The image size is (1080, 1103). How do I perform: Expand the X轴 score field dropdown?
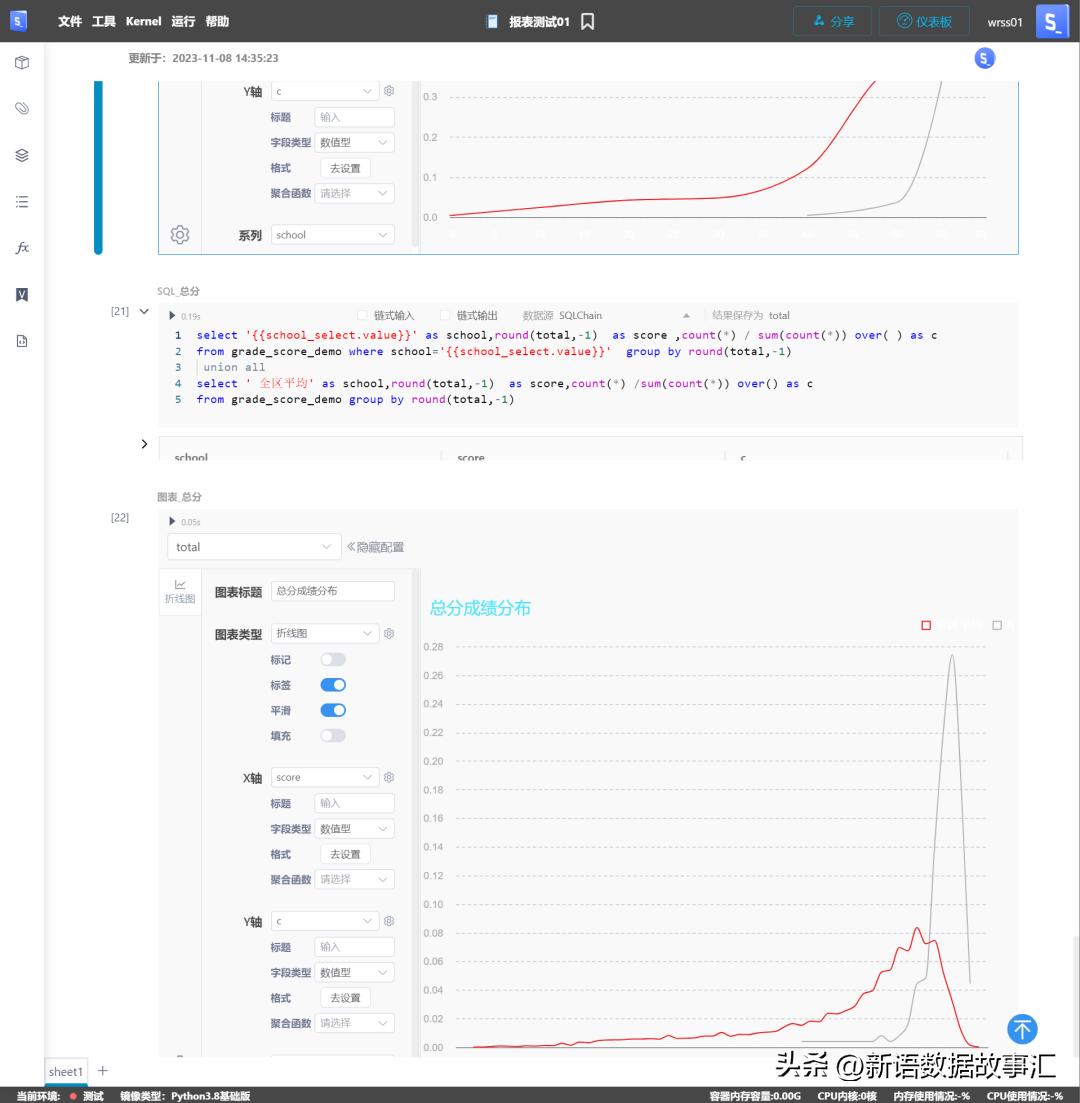325,777
